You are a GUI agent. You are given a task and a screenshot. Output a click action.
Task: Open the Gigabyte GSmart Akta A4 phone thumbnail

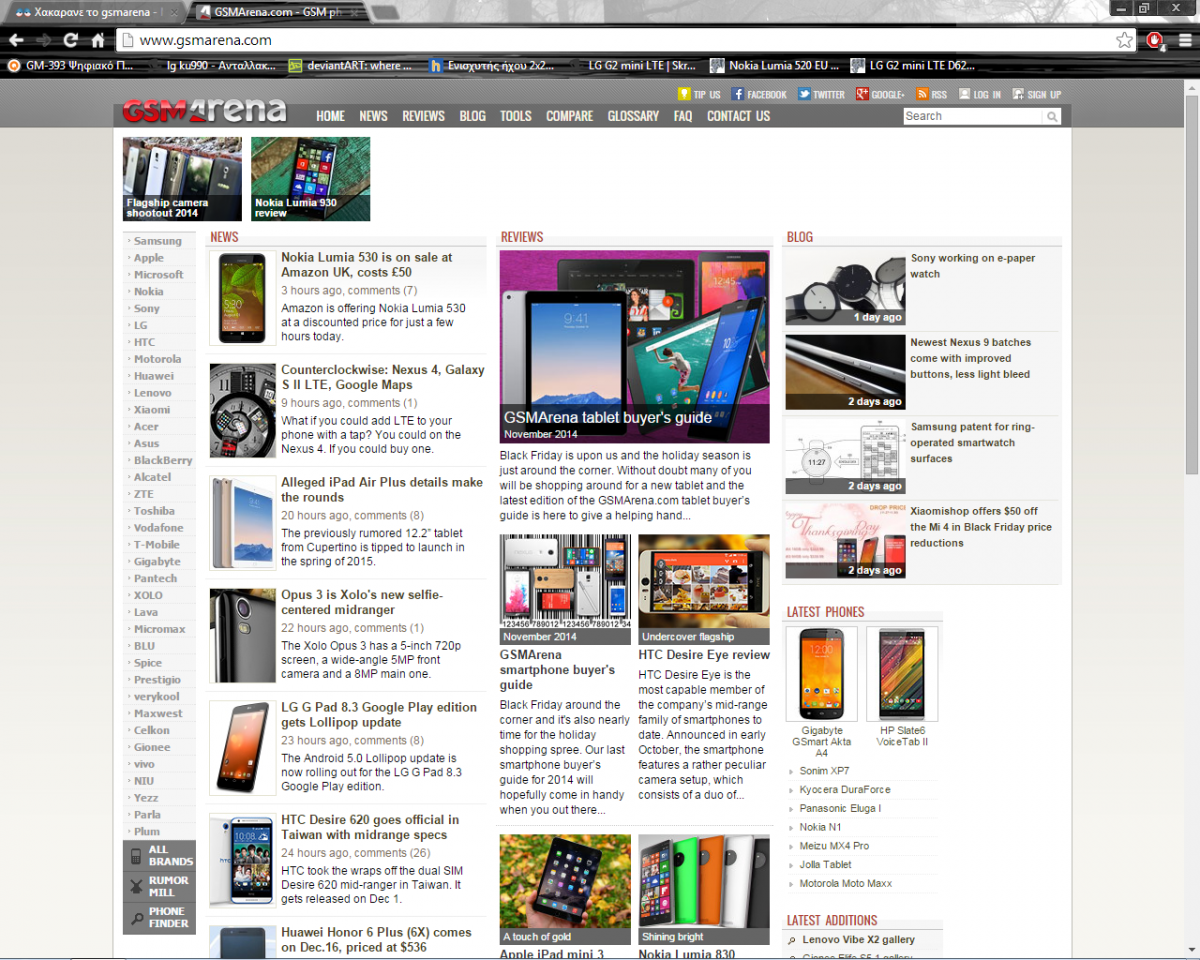[x=822, y=674]
